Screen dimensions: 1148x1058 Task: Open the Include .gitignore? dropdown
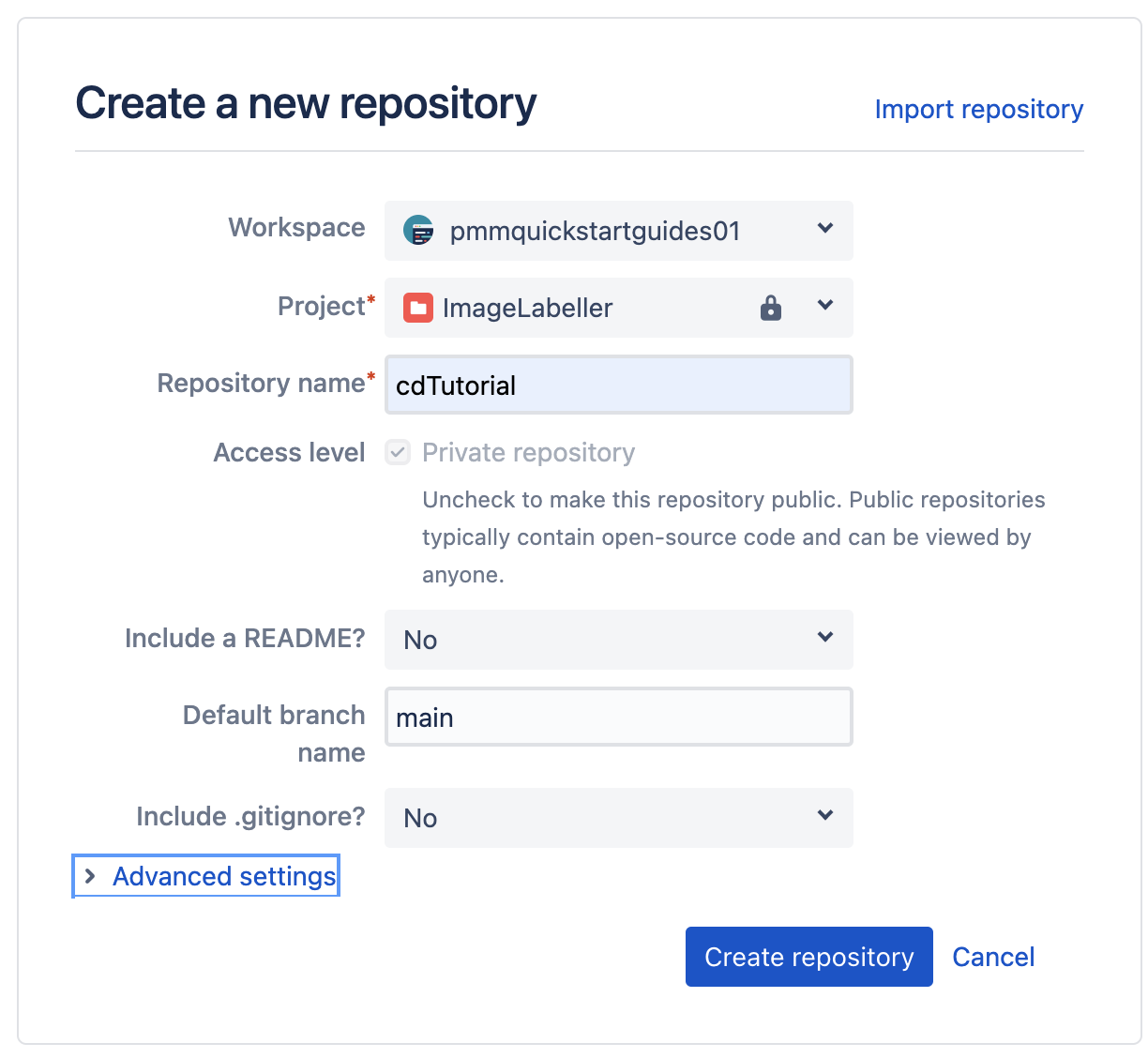(618, 818)
